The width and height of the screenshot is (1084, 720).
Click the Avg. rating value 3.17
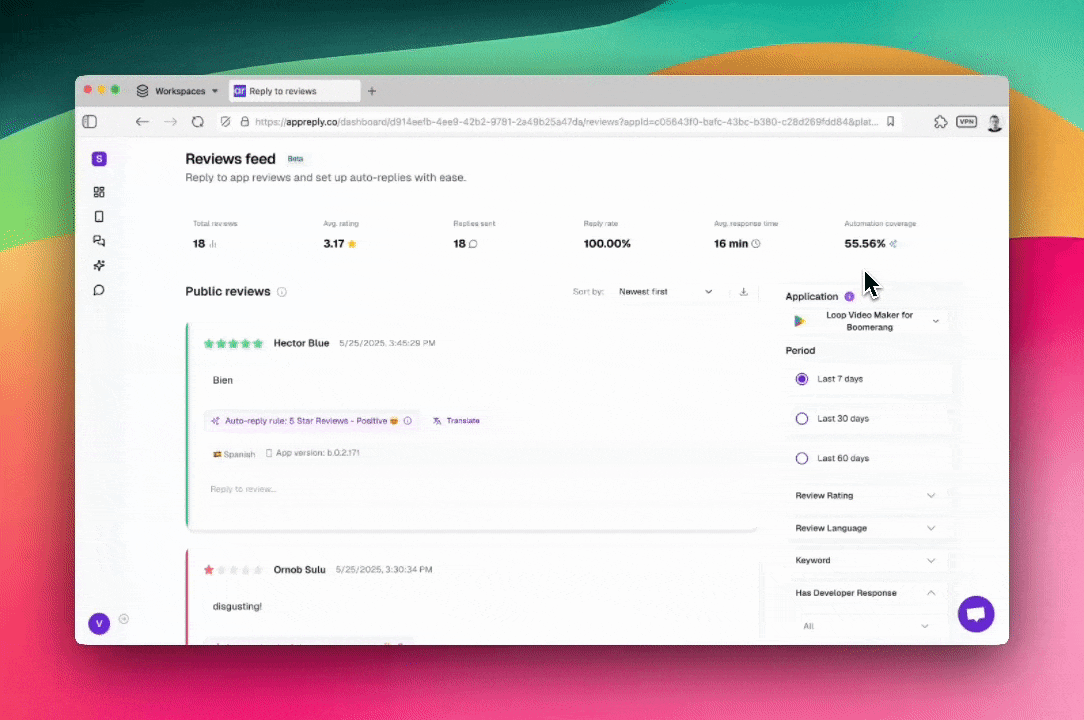[334, 243]
